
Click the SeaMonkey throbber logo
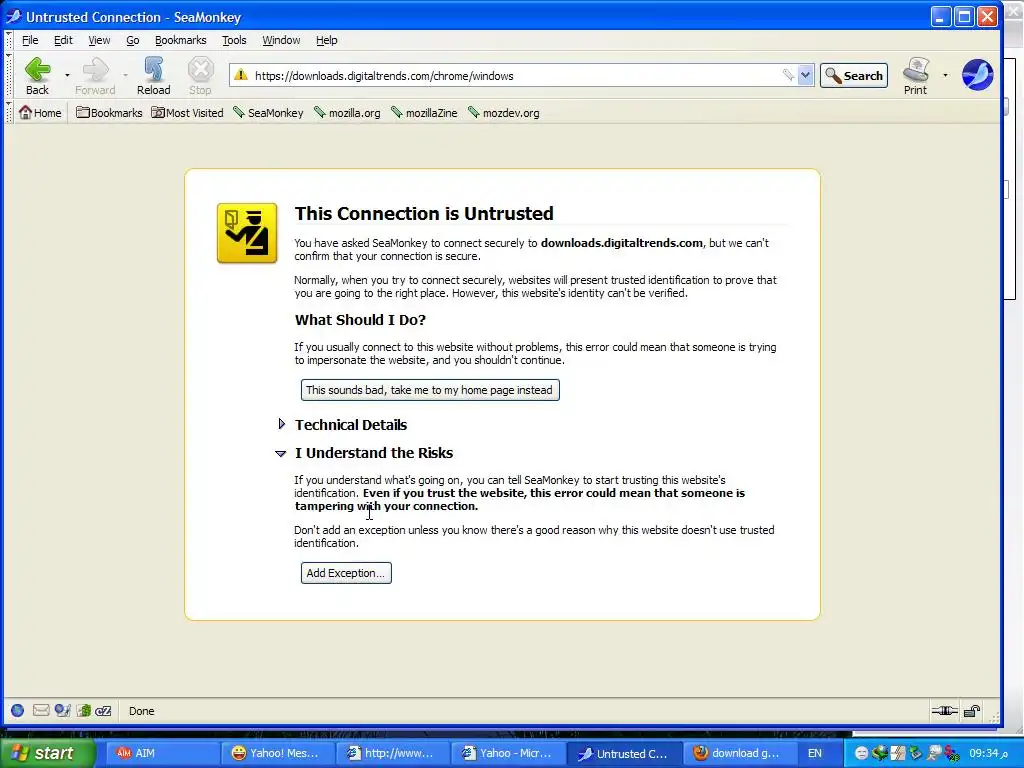(x=978, y=74)
